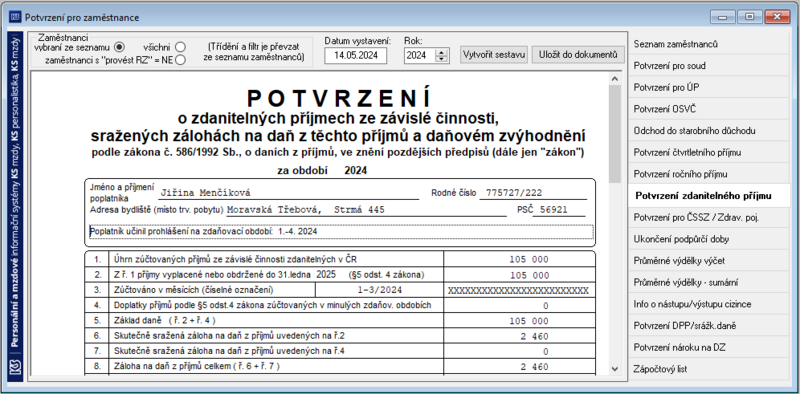
Task: Open 'Průměrné výdělky výčet'
Action: [709, 261]
